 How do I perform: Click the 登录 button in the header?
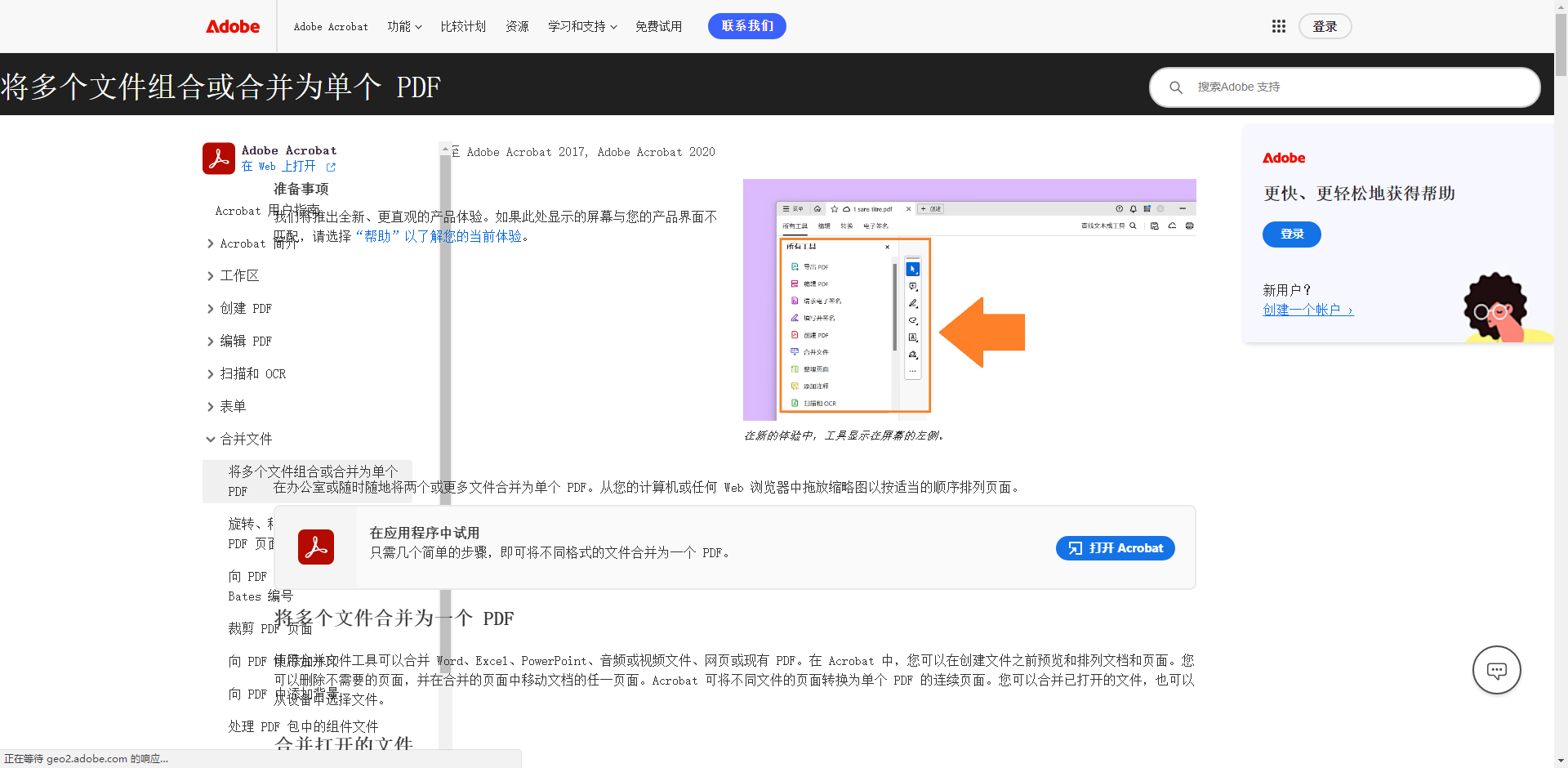[1325, 26]
